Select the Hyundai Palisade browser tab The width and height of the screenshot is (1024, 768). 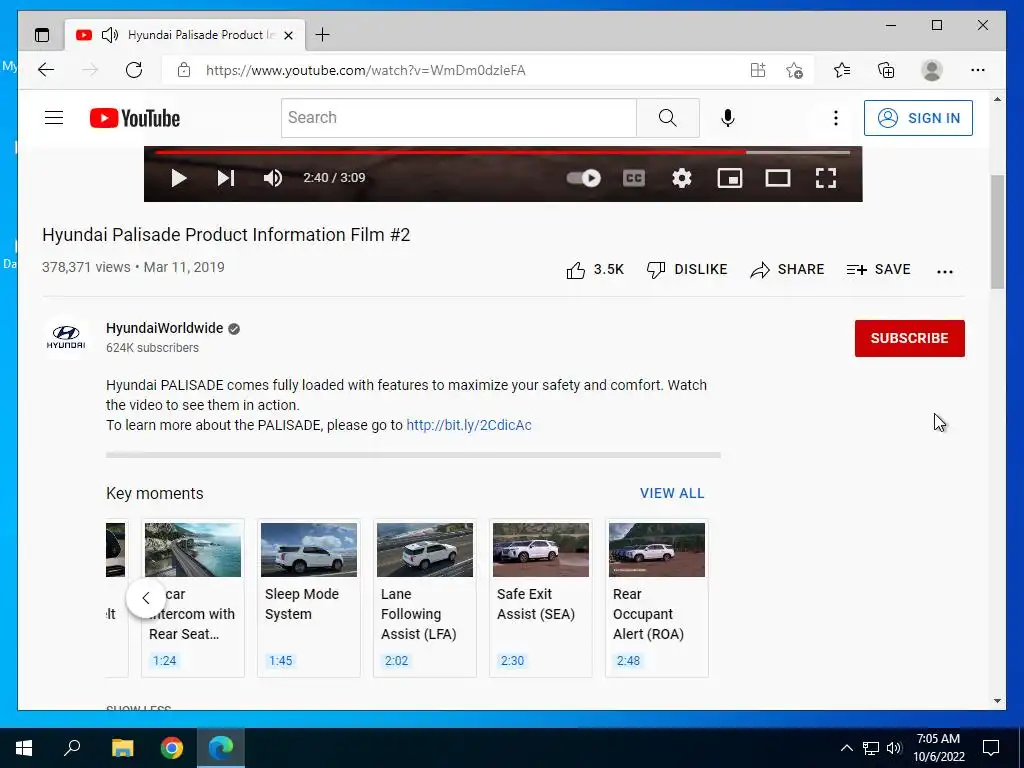tap(185, 35)
